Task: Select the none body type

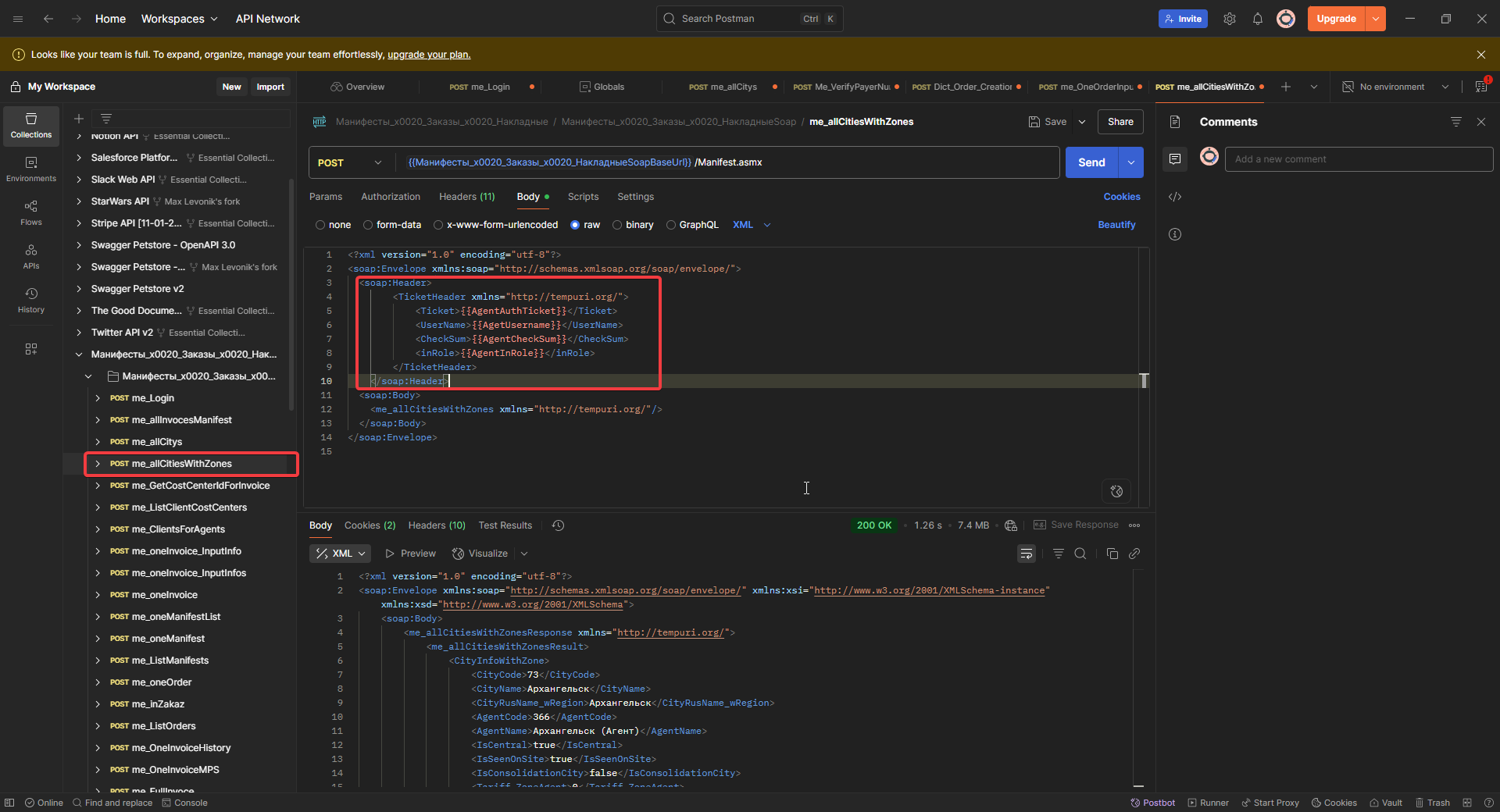Action: [334, 225]
